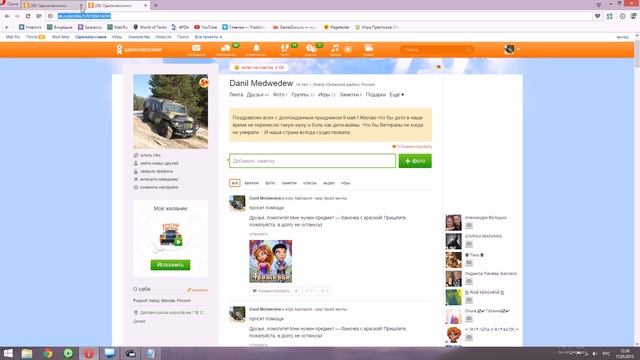Click the 'Ангел на счастье' promo banner

260,67
